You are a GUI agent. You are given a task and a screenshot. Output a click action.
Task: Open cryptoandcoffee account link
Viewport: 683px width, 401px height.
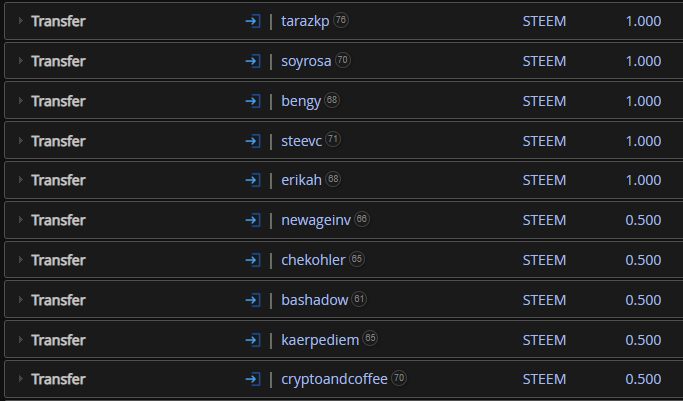[x=335, y=379]
